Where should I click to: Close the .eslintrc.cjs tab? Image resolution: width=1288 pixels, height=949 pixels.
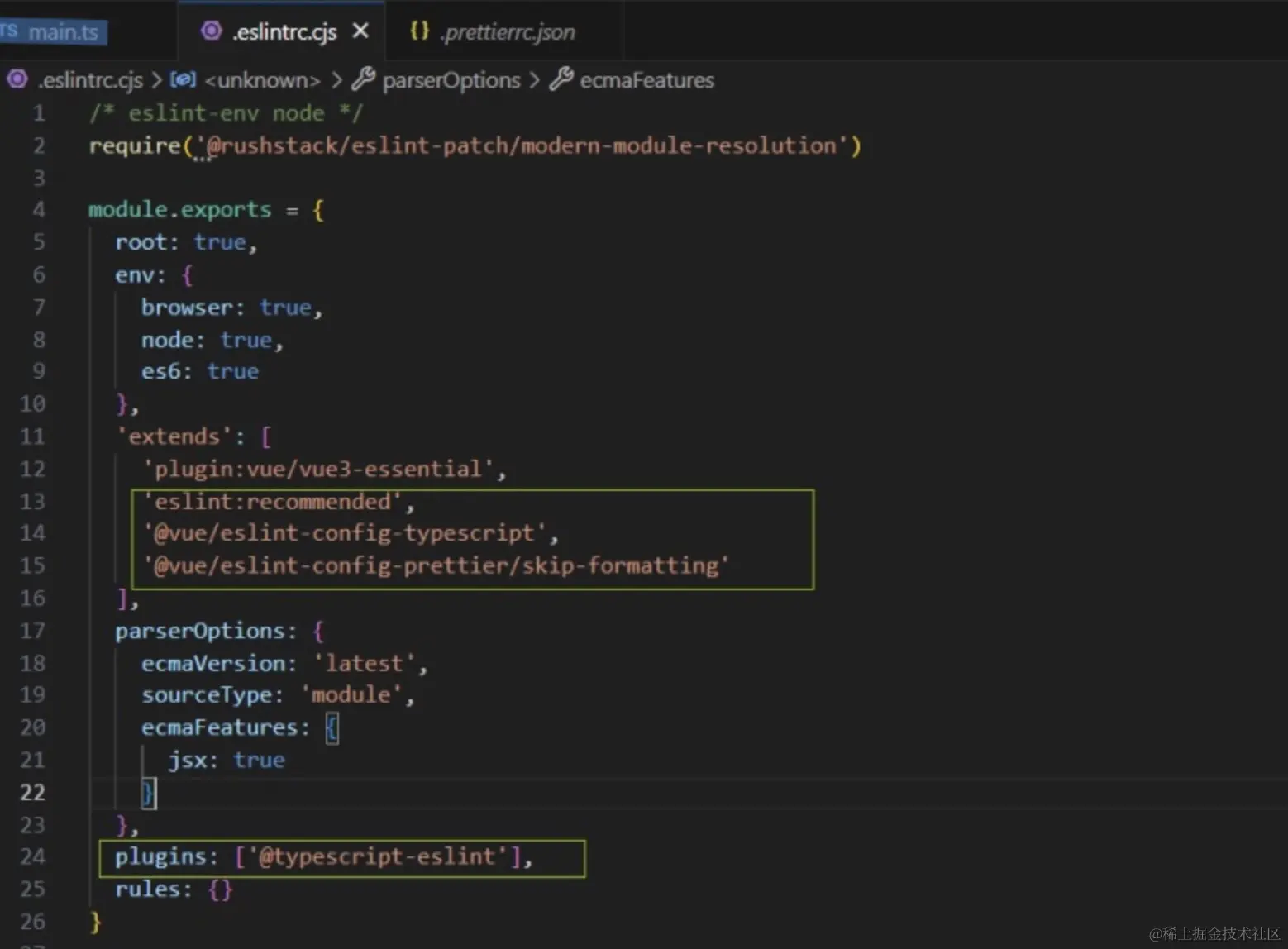click(360, 31)
